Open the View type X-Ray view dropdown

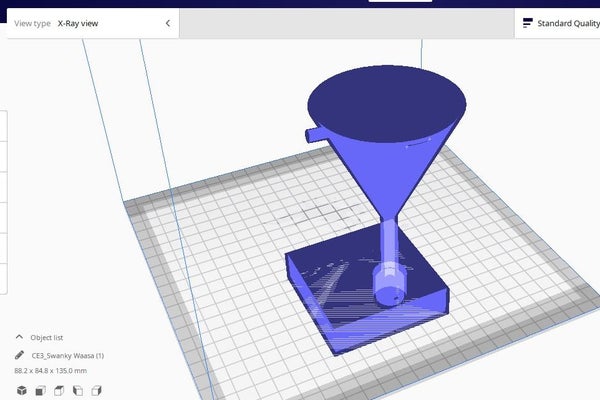coord(93,23)
